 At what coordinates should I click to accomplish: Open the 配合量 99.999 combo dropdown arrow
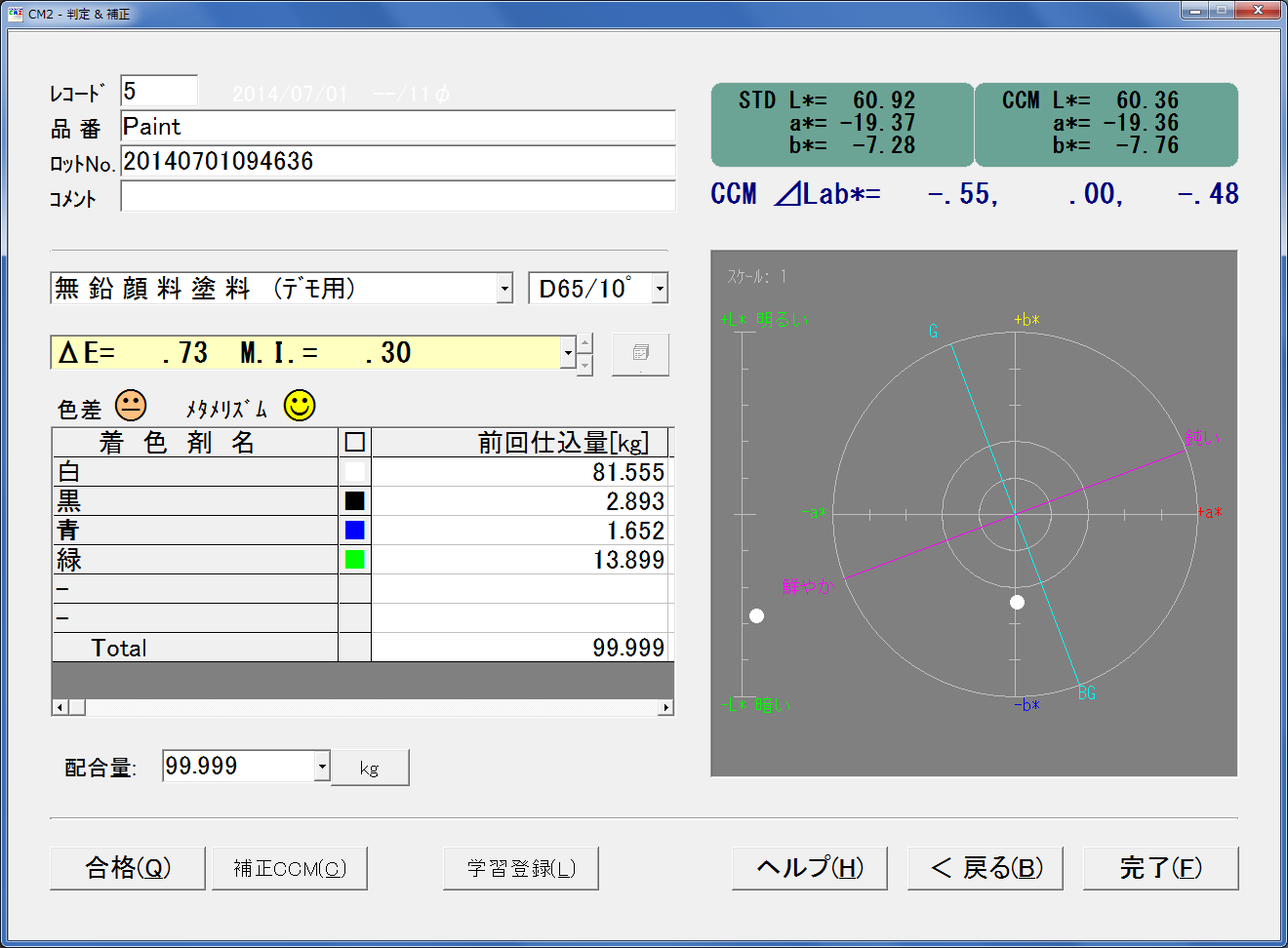(x=322, y=766)
